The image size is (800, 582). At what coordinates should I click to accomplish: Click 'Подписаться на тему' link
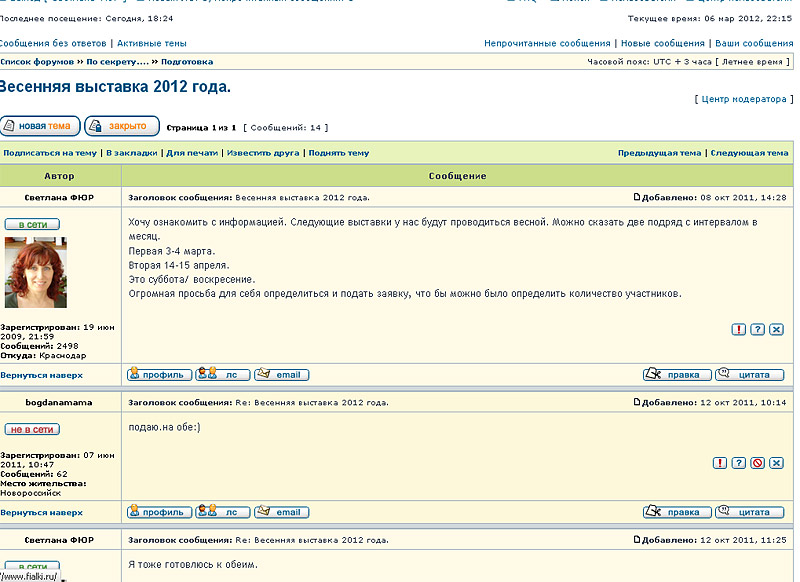pos(50,153)
